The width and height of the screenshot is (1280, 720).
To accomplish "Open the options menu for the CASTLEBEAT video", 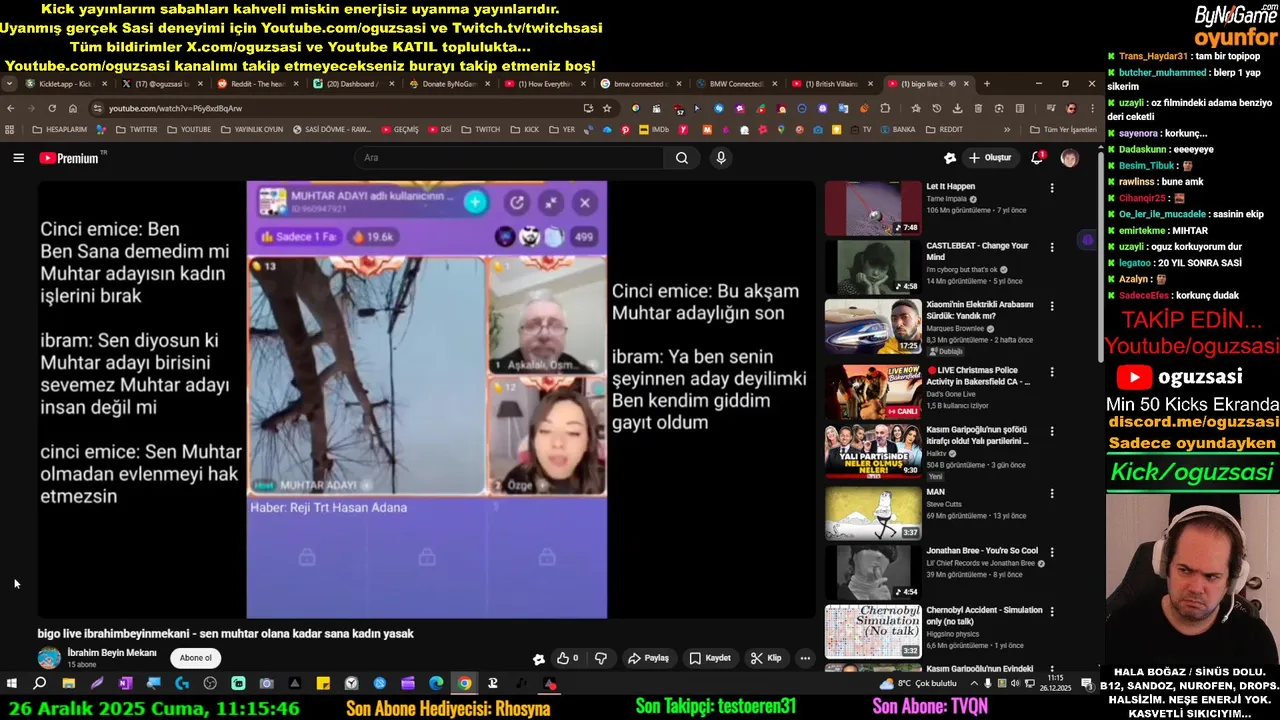I will (x=1051, y=247).
